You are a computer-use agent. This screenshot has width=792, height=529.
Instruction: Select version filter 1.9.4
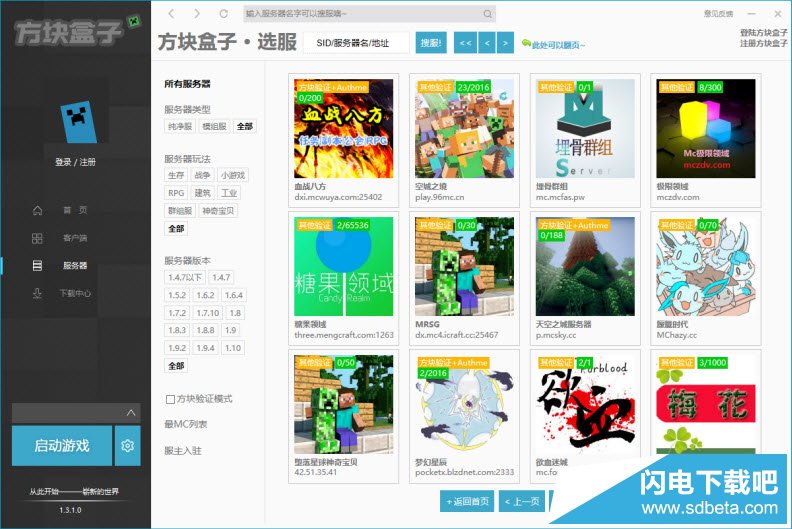click(206, 348)
